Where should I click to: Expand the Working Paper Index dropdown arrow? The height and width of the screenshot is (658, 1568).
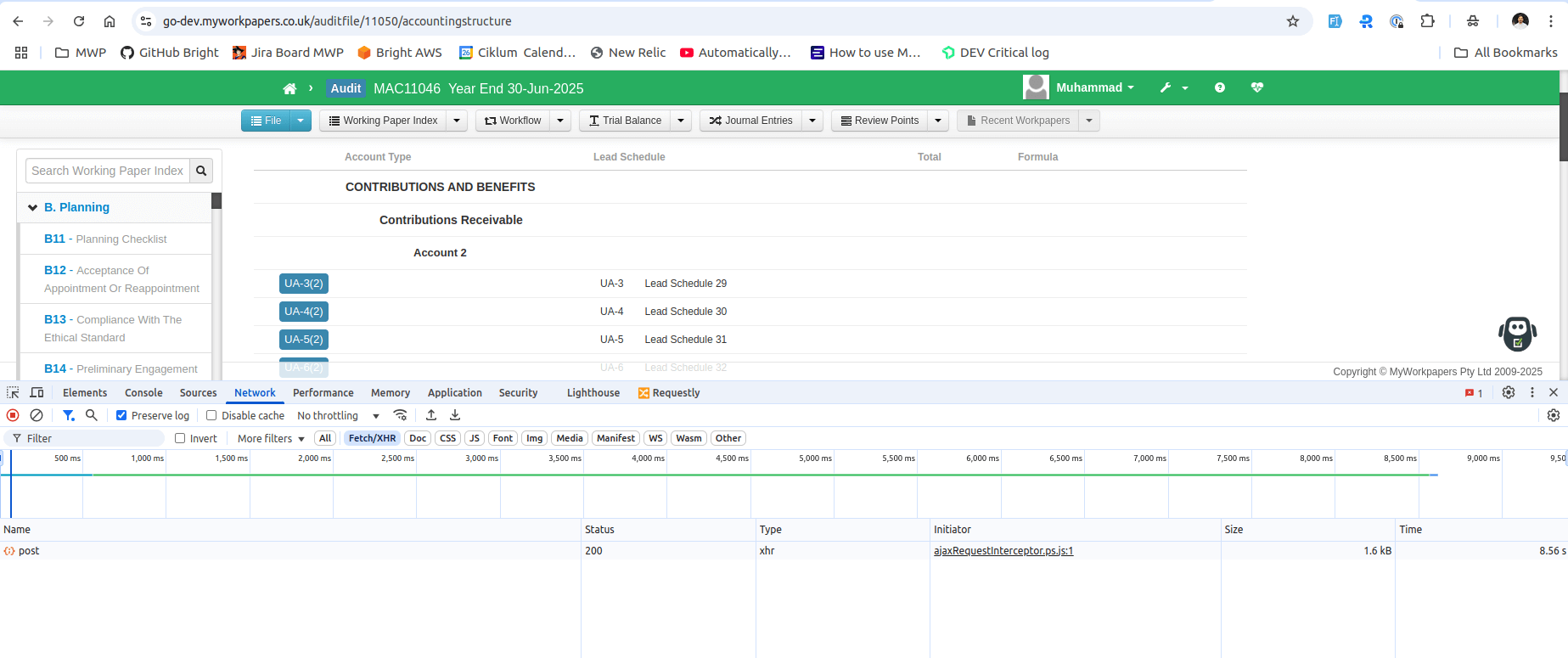(457, 121)
